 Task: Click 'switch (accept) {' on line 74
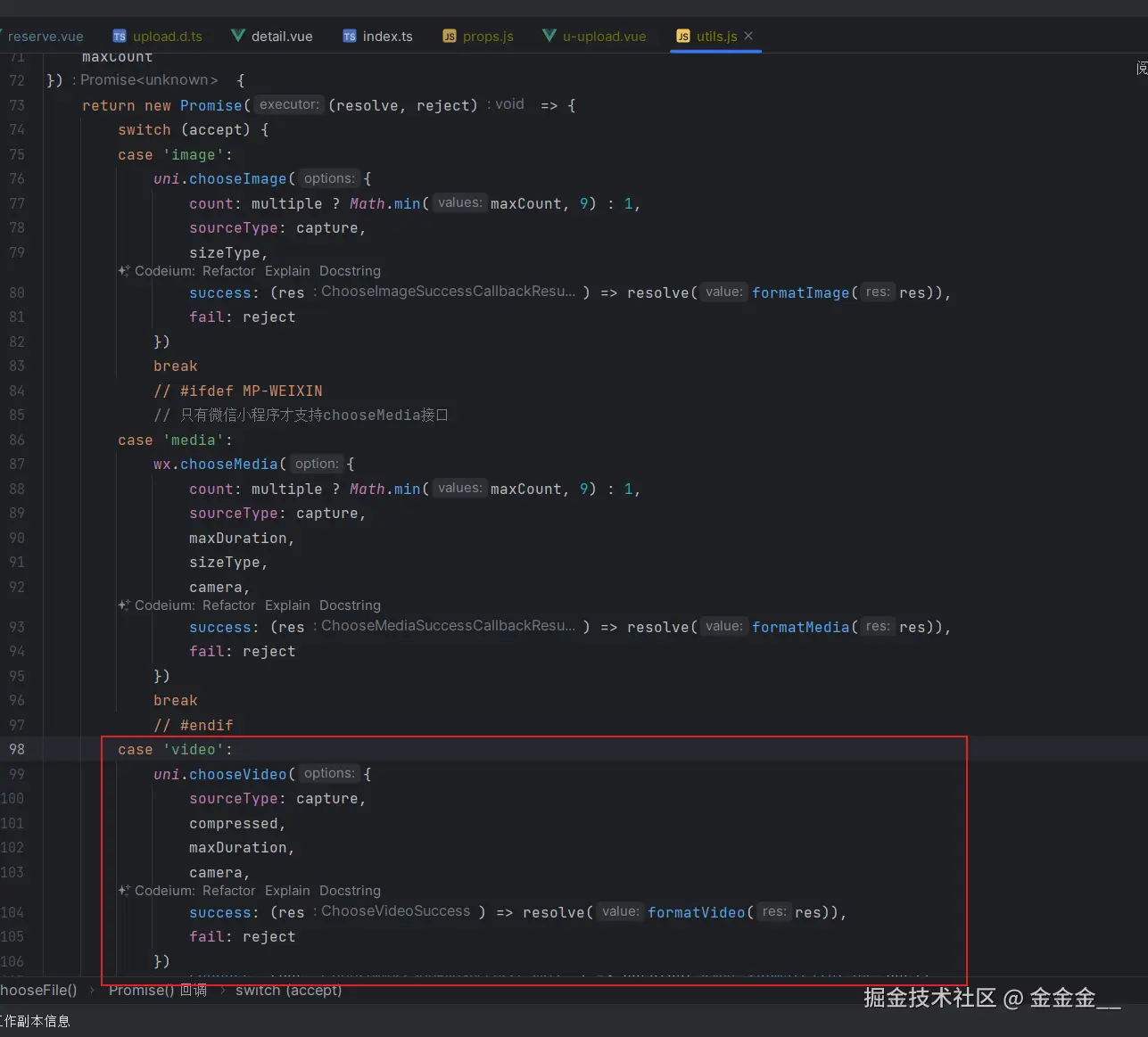pos(194,130)
